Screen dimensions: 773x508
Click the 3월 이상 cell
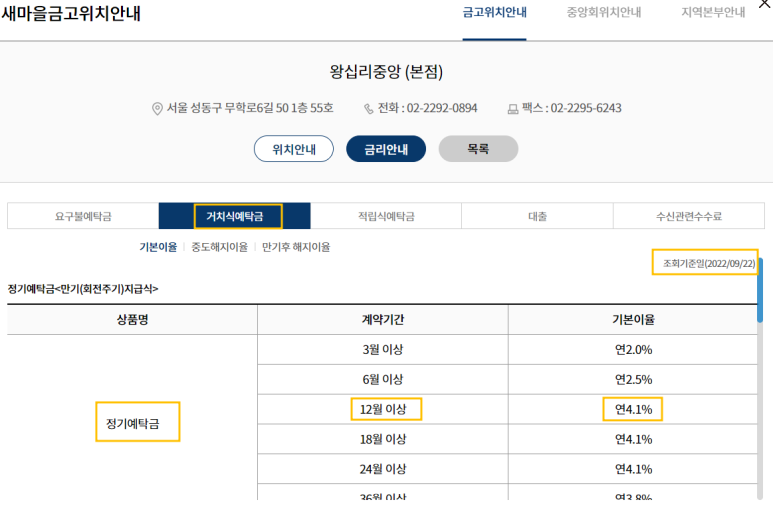(383, 350)
